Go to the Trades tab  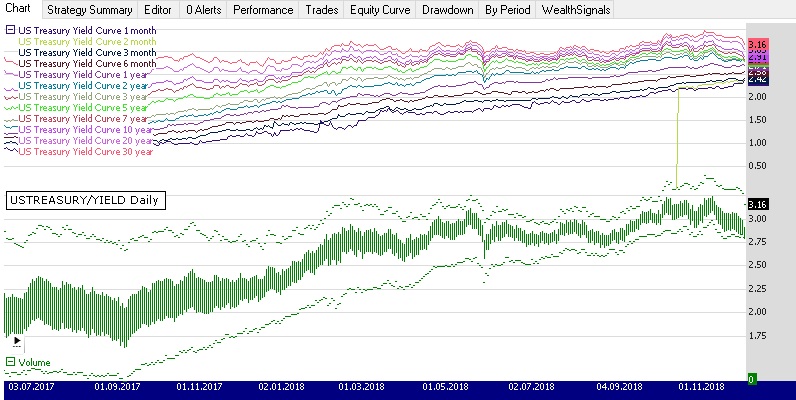[x=321, y=10]
